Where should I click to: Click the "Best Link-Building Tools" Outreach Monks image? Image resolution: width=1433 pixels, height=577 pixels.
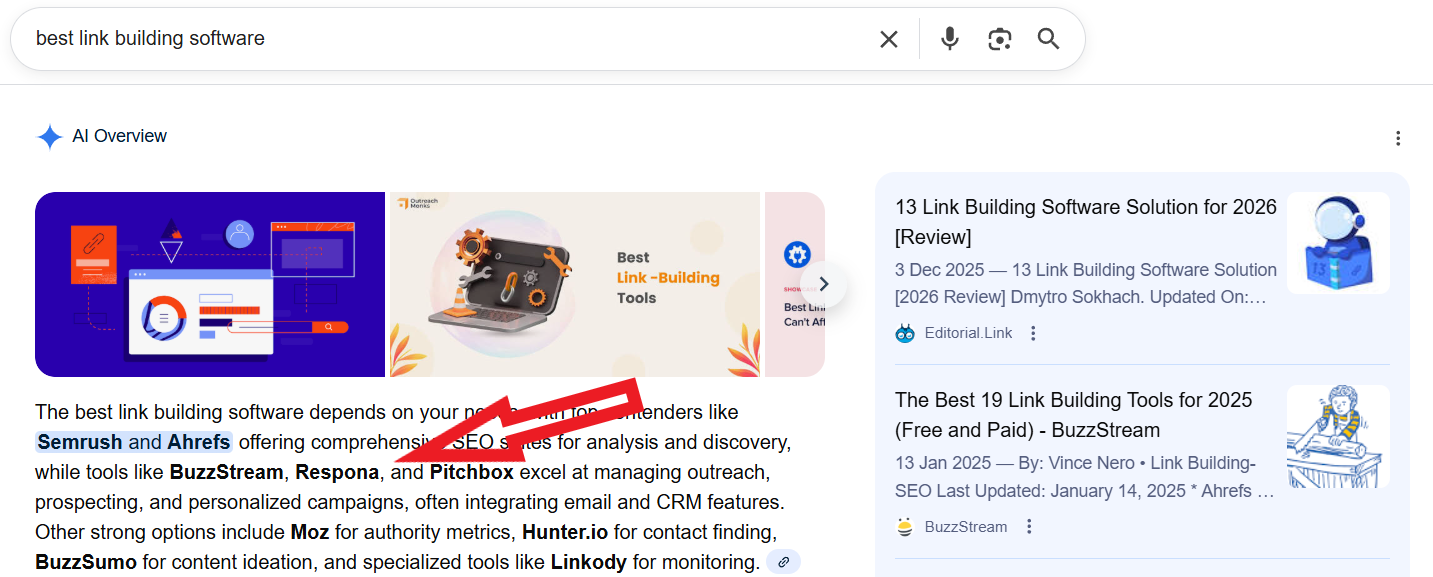tap(575, 284)
